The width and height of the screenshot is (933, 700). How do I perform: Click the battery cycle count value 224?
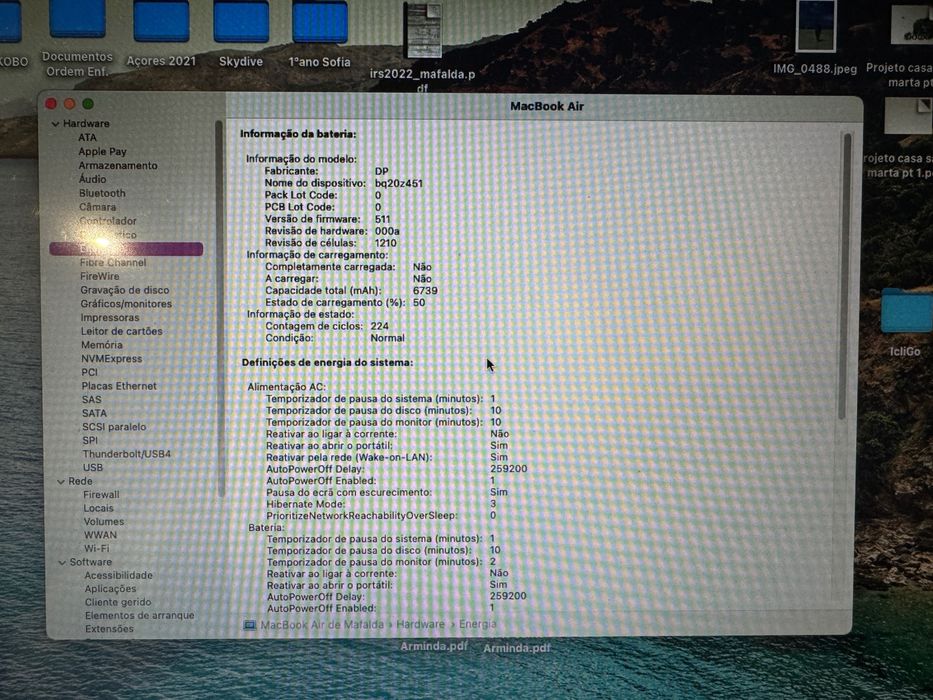tap(379, 326)
